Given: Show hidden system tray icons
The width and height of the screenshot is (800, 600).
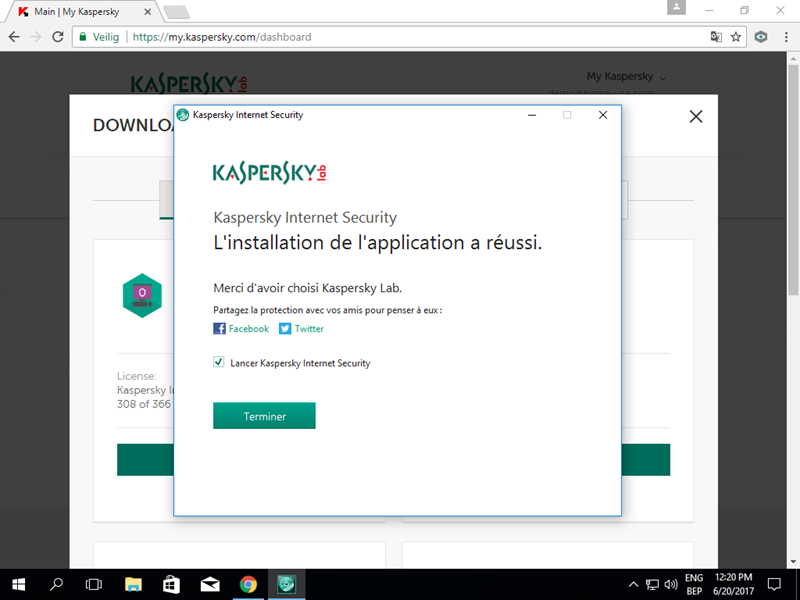Looking at the screenshot, I should 633,584.
